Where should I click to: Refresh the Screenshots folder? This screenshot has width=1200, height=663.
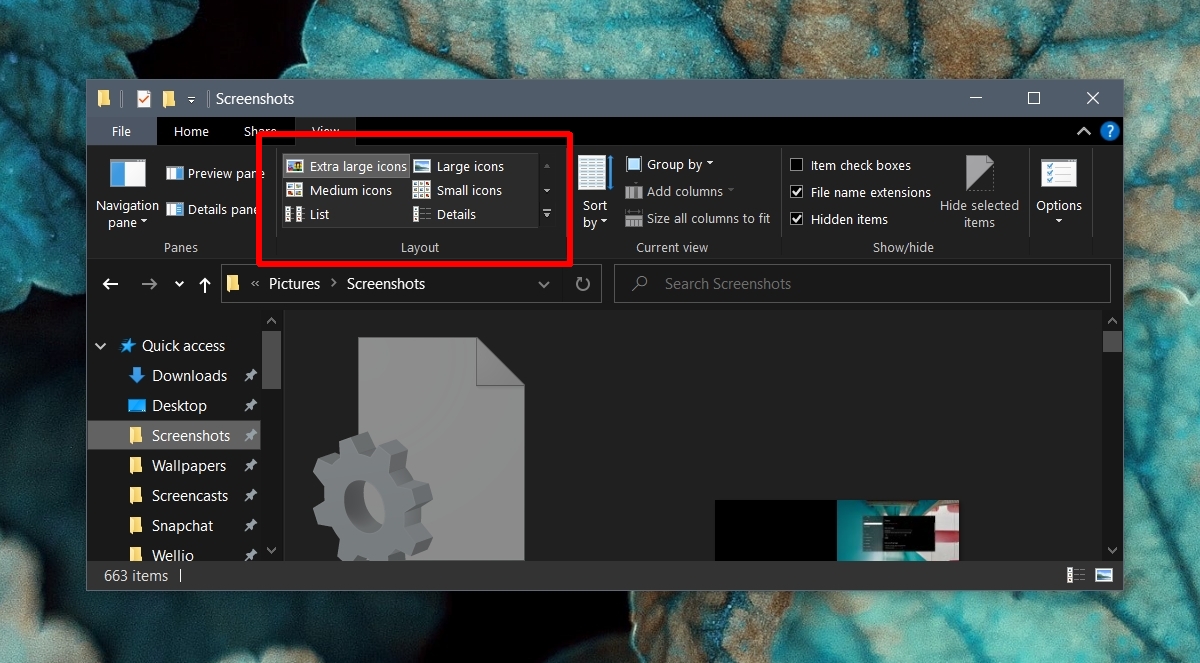tap(582, 284)
